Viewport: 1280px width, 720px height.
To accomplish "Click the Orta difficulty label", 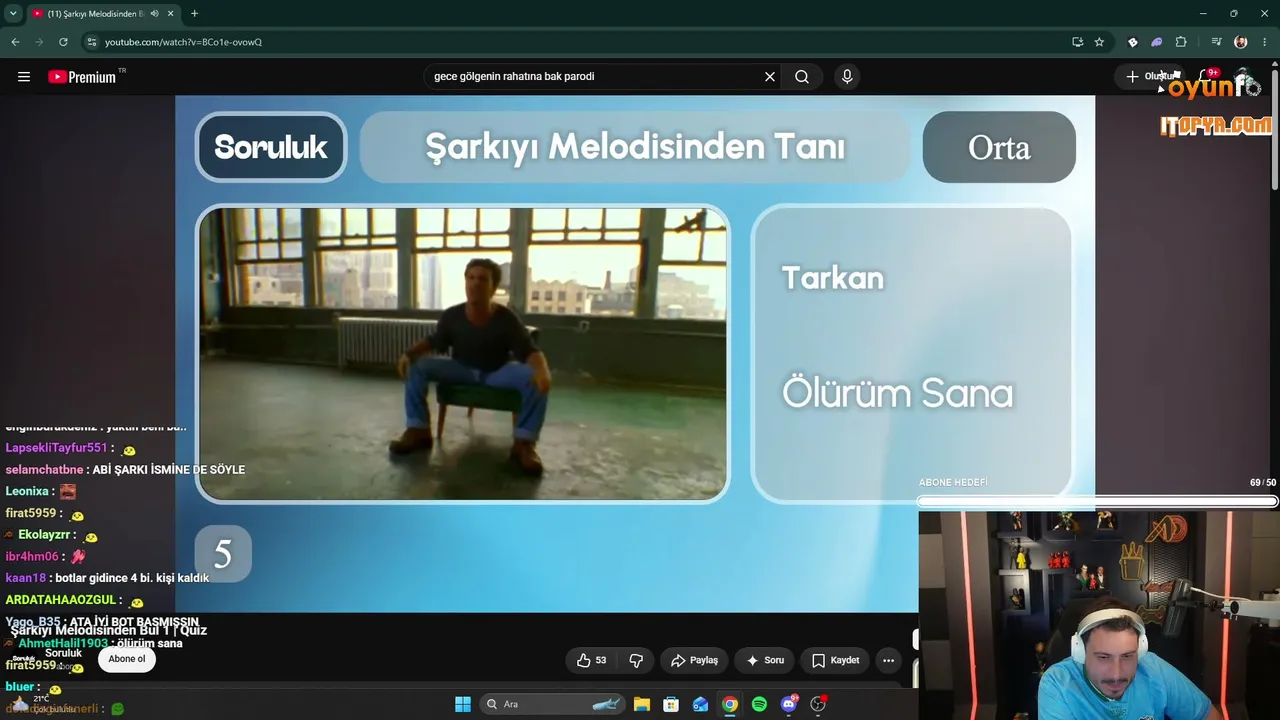I will [999, 147].
